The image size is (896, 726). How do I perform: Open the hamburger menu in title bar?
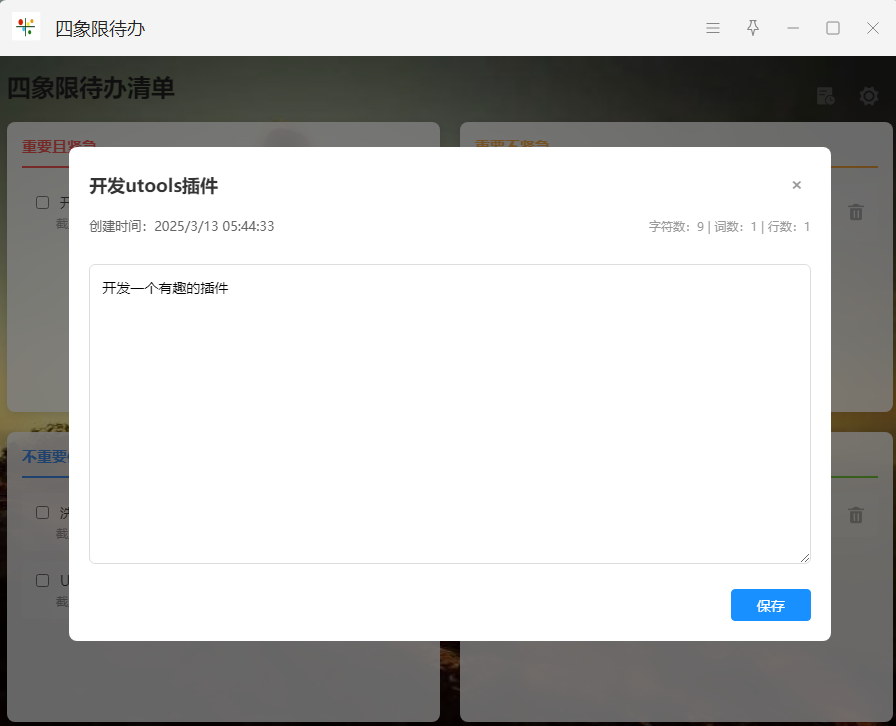713,28
